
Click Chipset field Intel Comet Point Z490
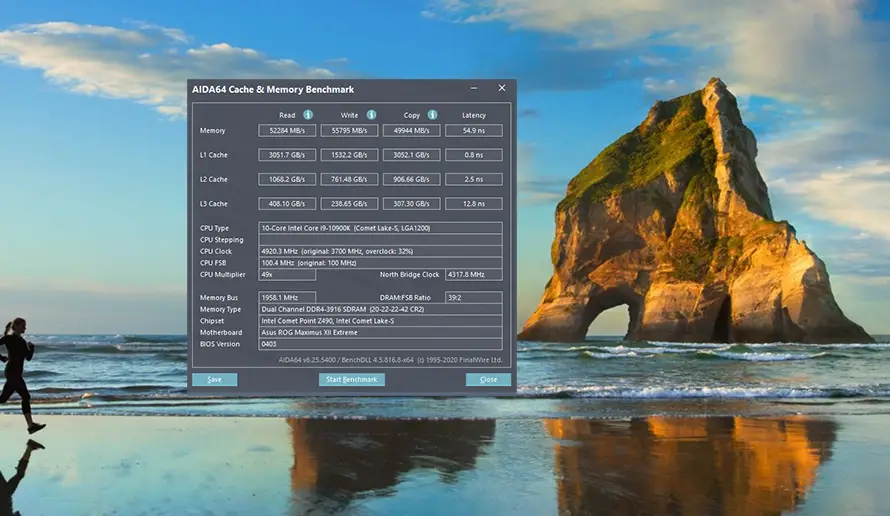coord(380,321)
